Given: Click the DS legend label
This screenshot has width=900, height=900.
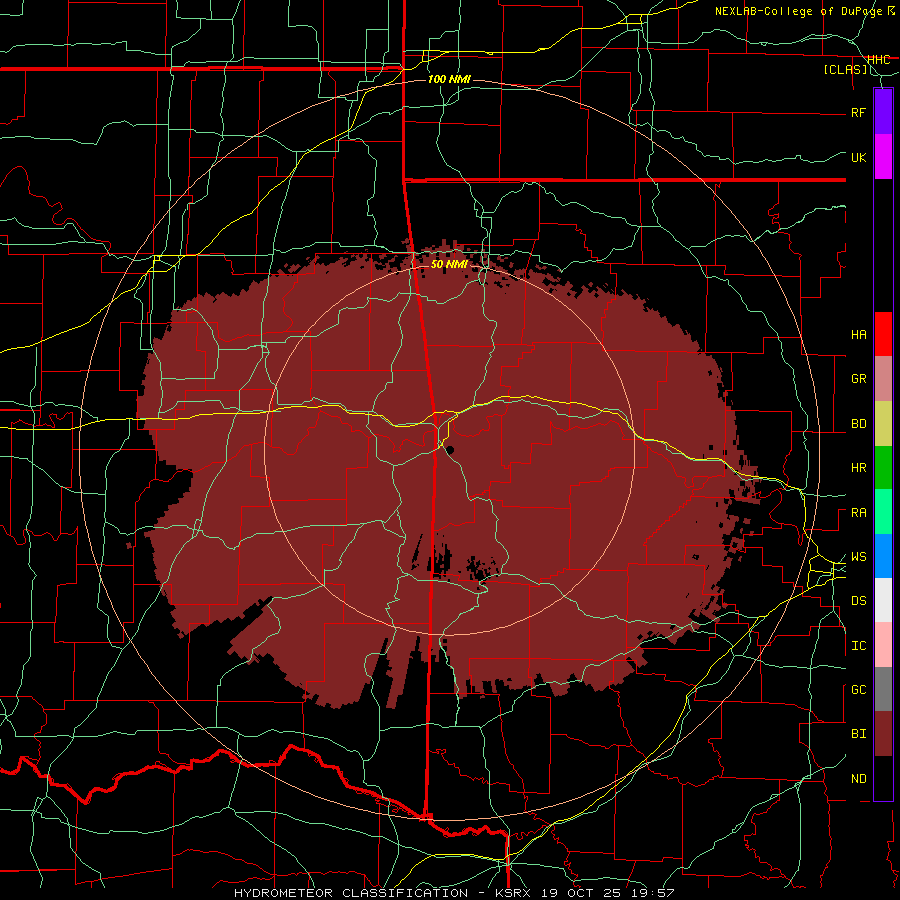Looking at the screenshot, I should 859,601.
